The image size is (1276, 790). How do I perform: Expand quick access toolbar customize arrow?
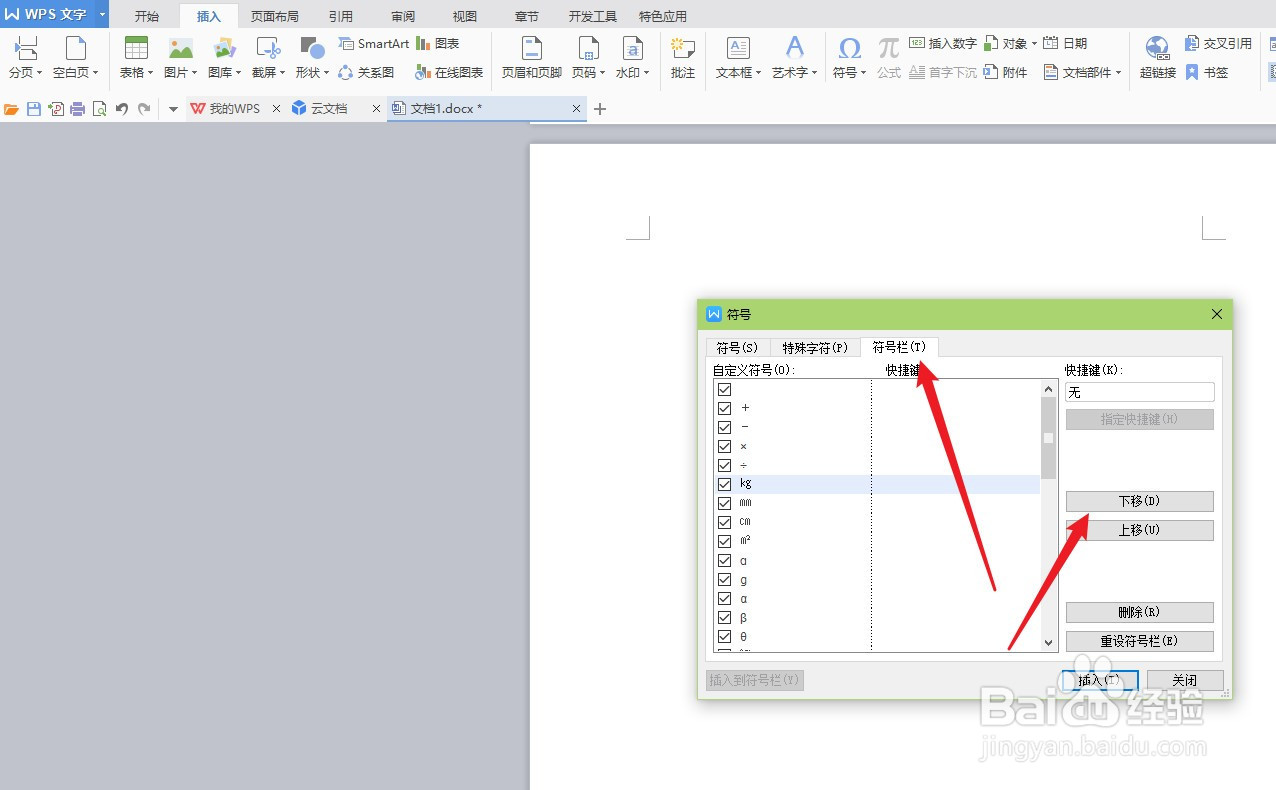pyautogui.click(x=173, y=109)
